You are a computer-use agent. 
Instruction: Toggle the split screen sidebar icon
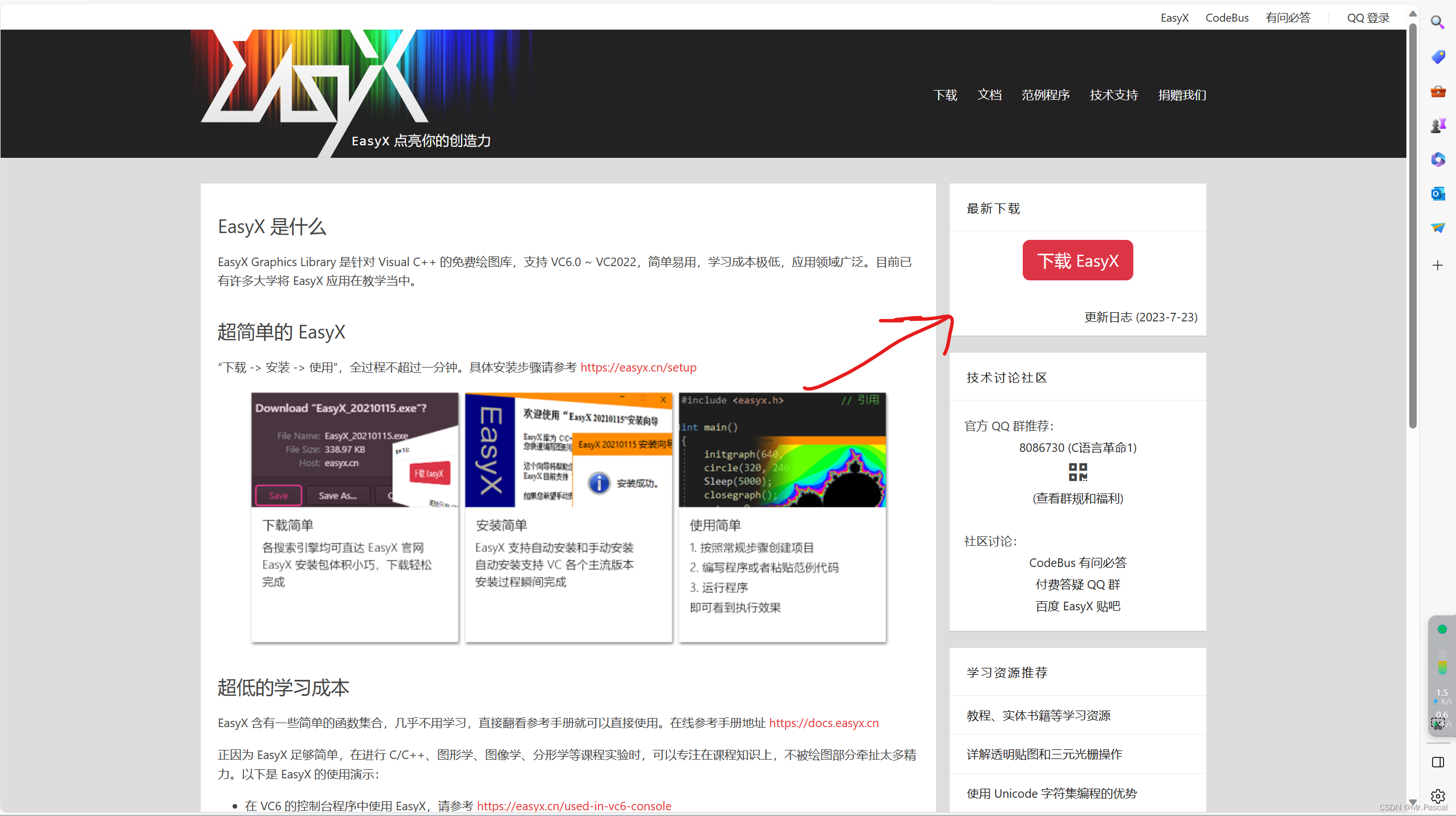pos(1438,762)
